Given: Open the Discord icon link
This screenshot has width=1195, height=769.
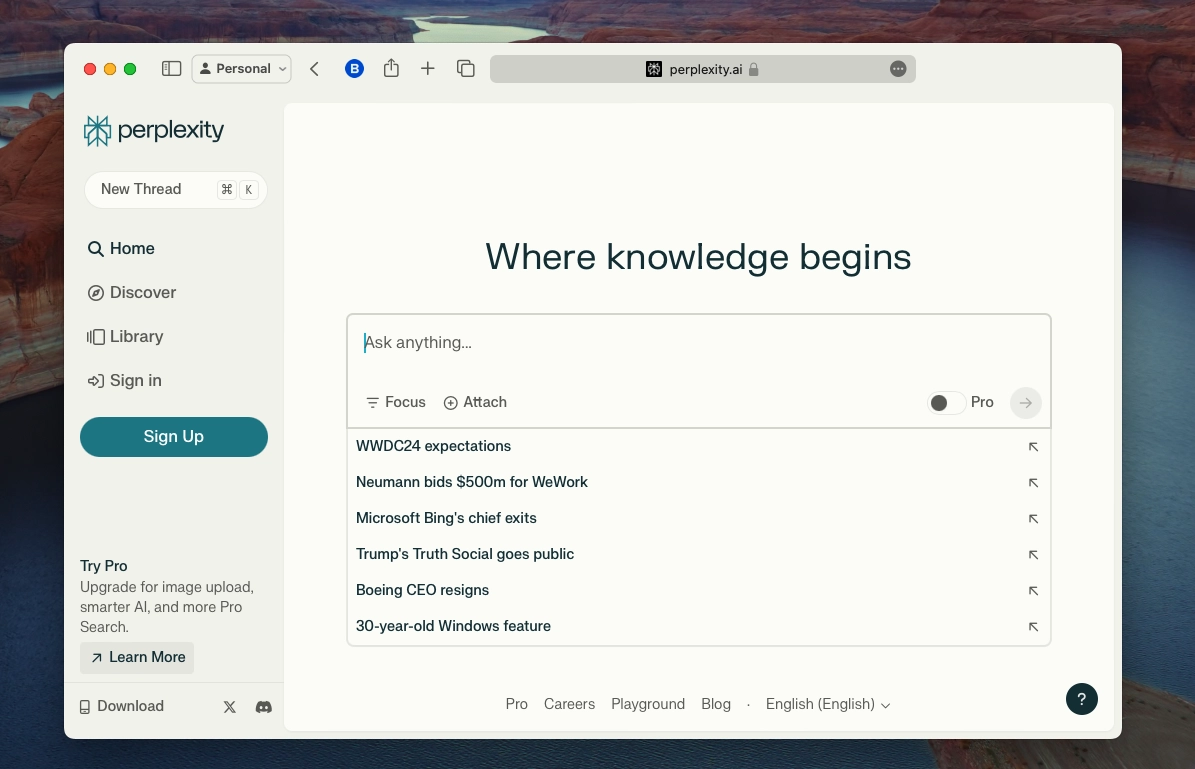Looking at the screenshot, I should [x=264, y=707].
